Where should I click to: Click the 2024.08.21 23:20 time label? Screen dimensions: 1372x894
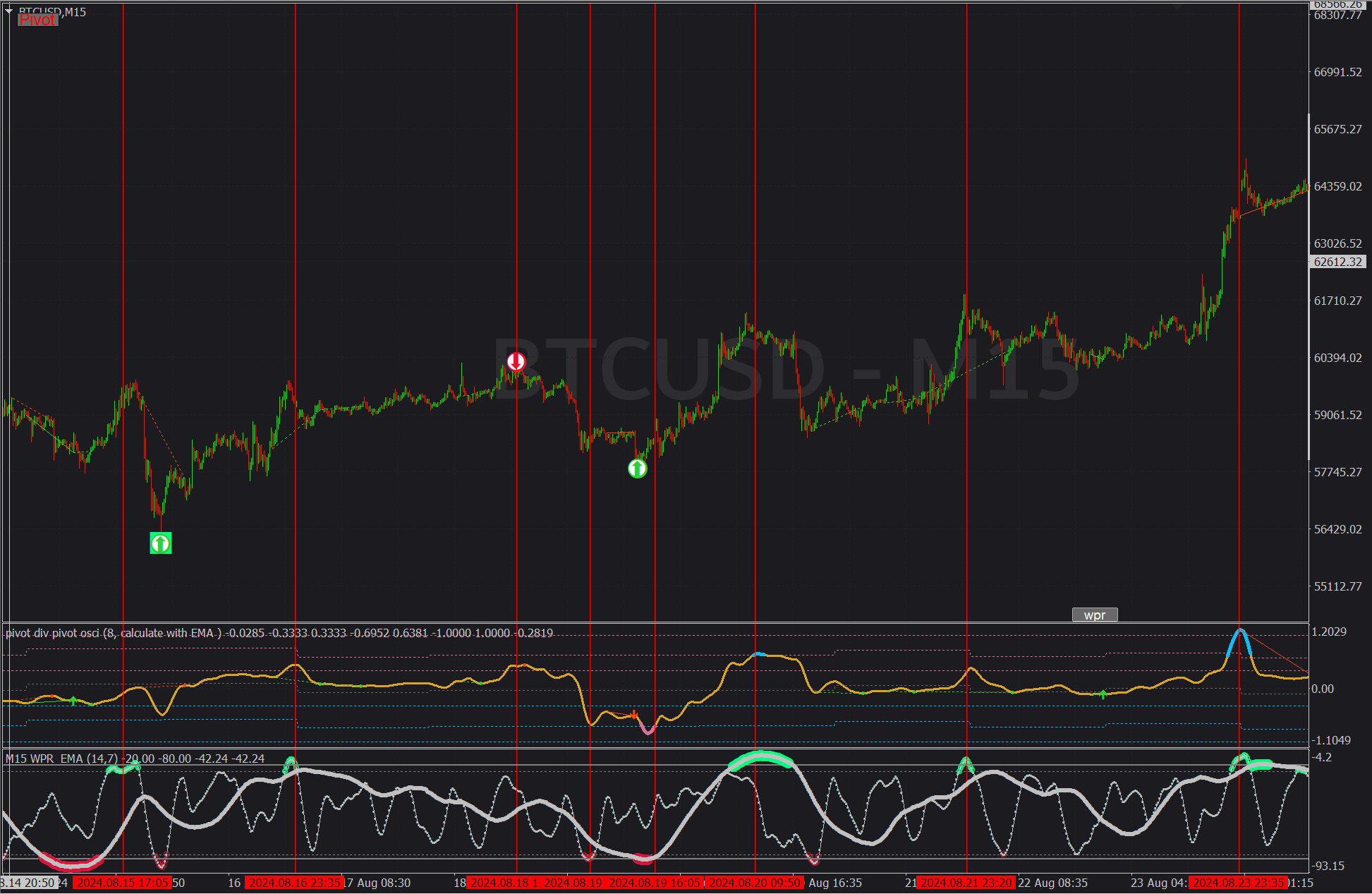click(966, 883)
